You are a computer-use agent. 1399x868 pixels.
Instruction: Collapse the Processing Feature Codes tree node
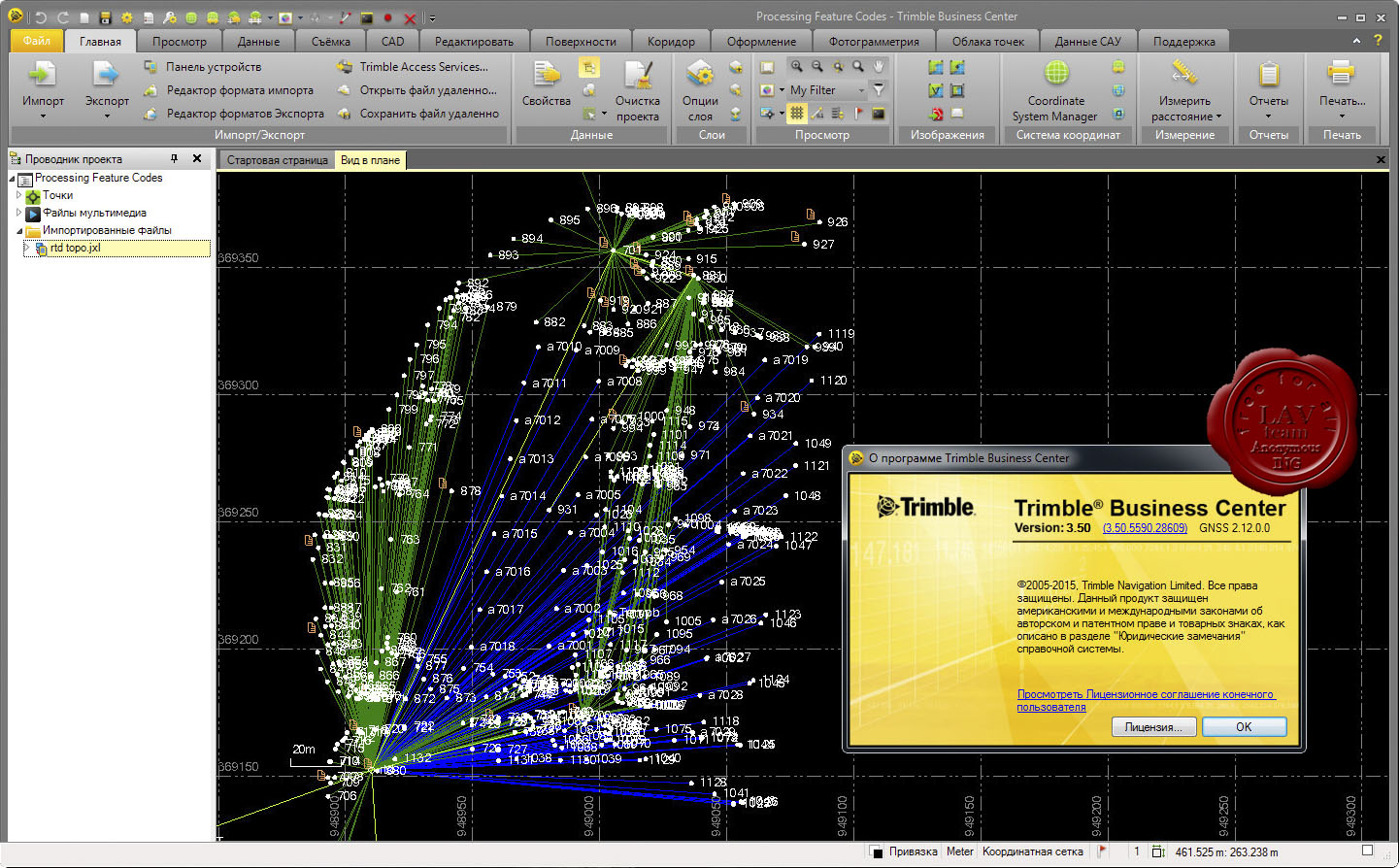pyautogui.click(x=13, y=179)
